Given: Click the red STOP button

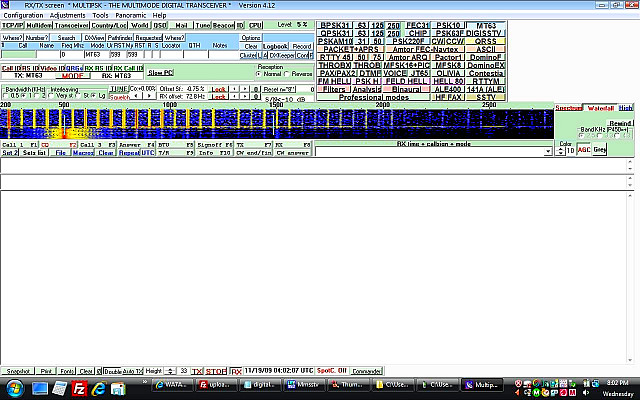Looking at the screenshot, I should pyautogui.click(x=216, y=371).
